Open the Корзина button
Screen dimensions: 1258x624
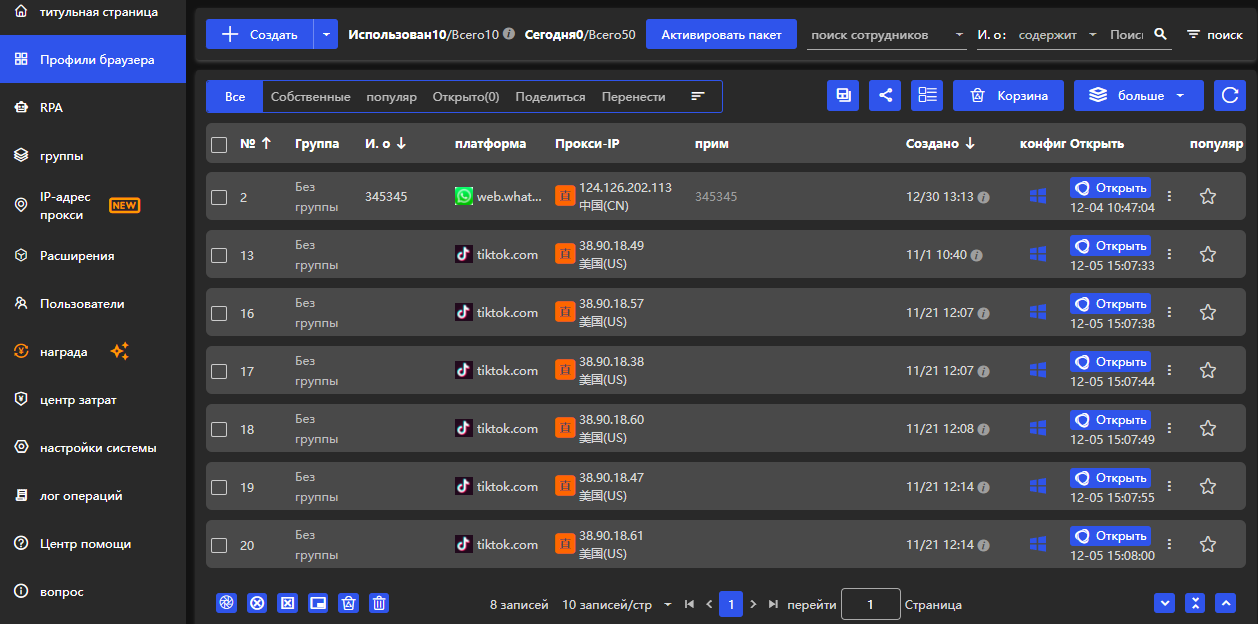click(x=1008, y=96)
